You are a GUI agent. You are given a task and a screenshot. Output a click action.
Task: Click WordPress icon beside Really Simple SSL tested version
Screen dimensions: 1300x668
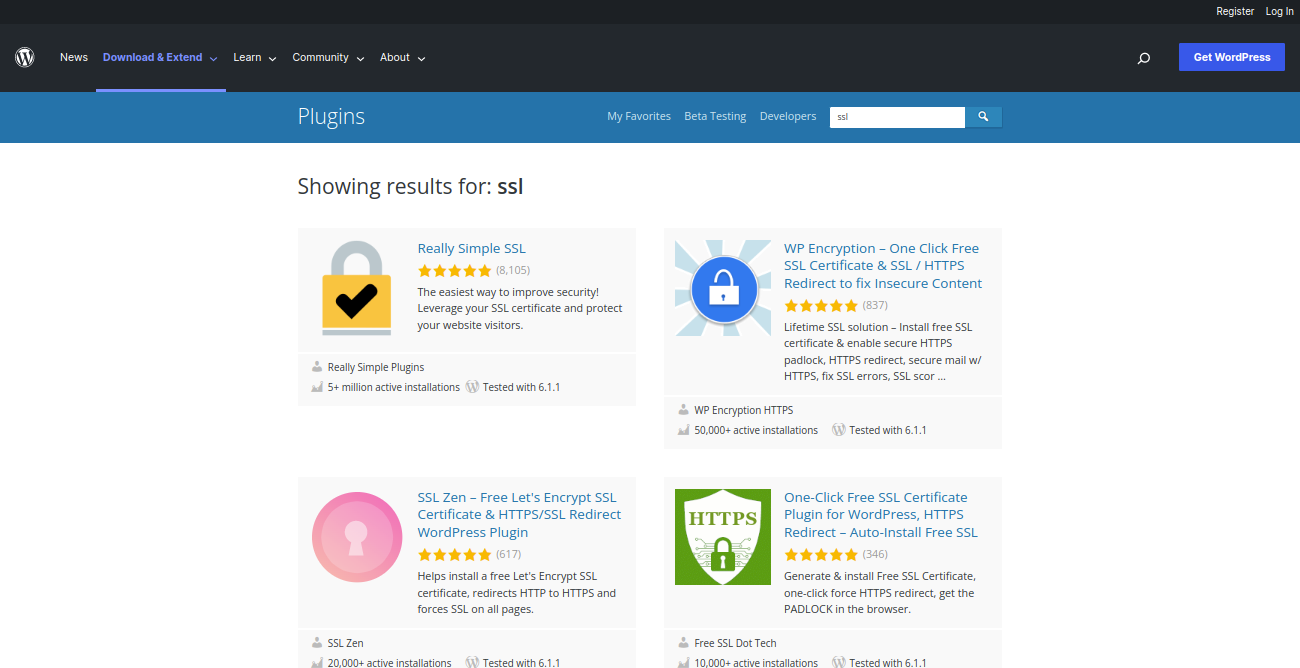(x=472, y=387)
